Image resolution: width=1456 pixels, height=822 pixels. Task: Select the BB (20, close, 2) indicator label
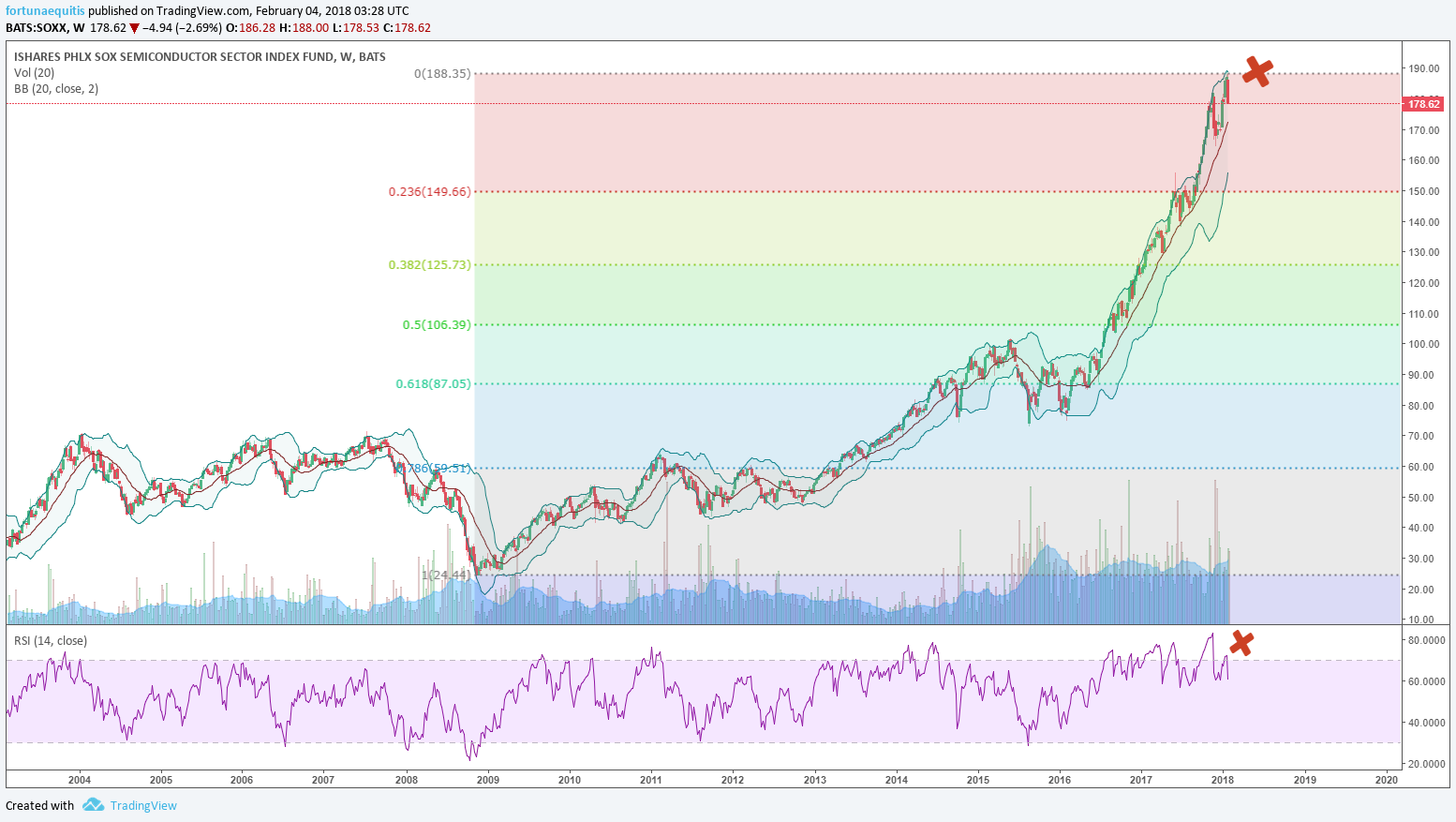(56, 89)
